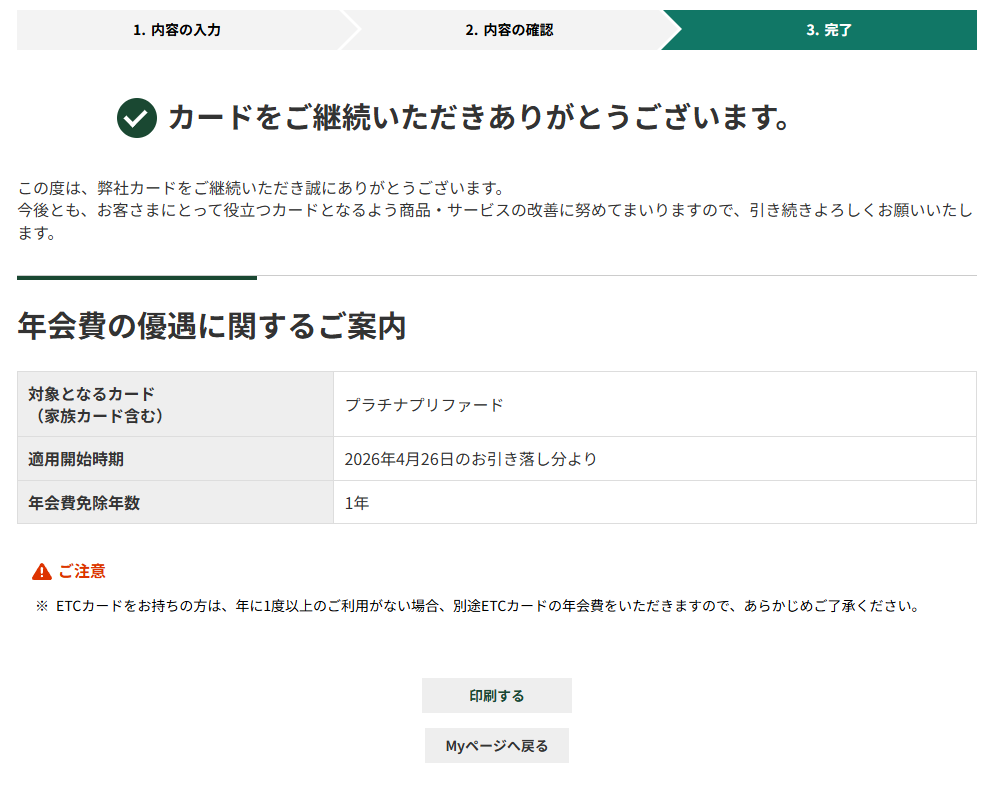Click the 2026年4月26日 start date value
The height and width of the screenshot is (789, 997).
point(470,459)
